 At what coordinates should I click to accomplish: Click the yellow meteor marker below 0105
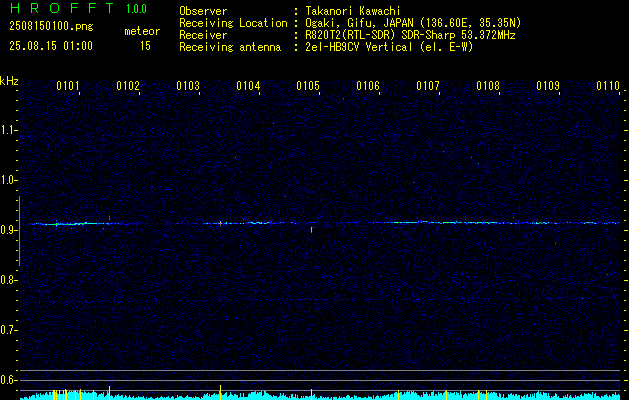312,394
